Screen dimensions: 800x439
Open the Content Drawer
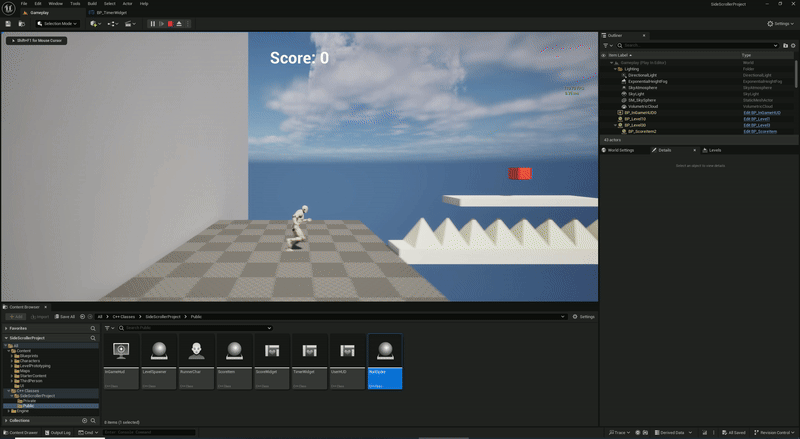pos(20,432)
